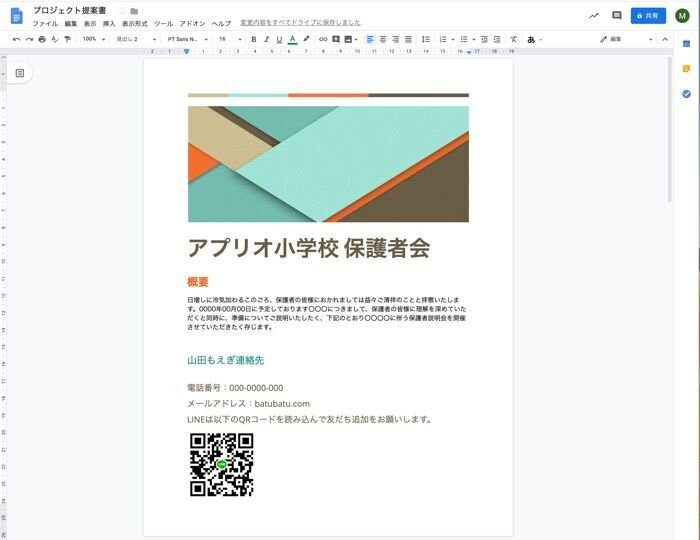Open the あ input tools dropdown
700x540 pixels.
(534, 39)
